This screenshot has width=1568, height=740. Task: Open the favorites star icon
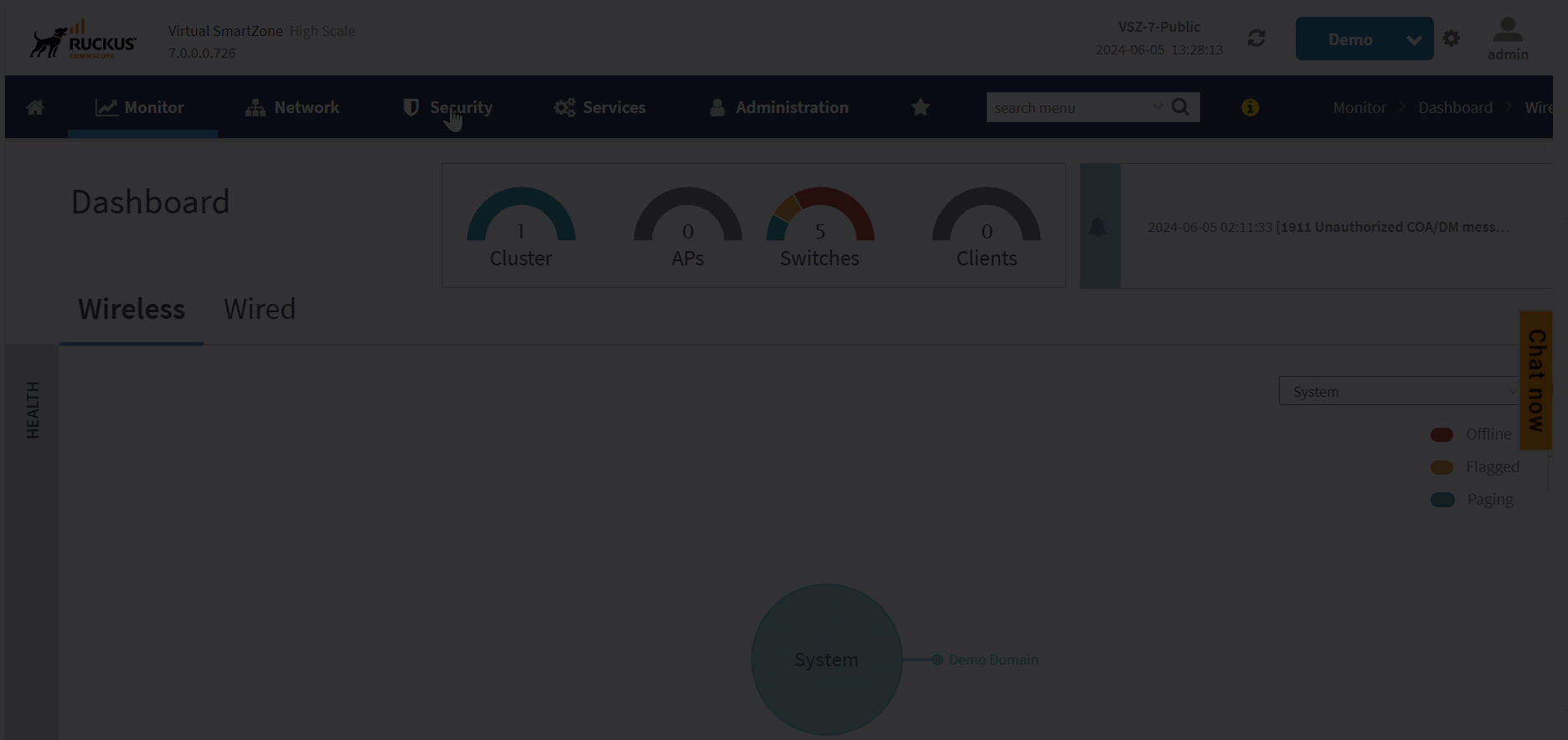921,107
